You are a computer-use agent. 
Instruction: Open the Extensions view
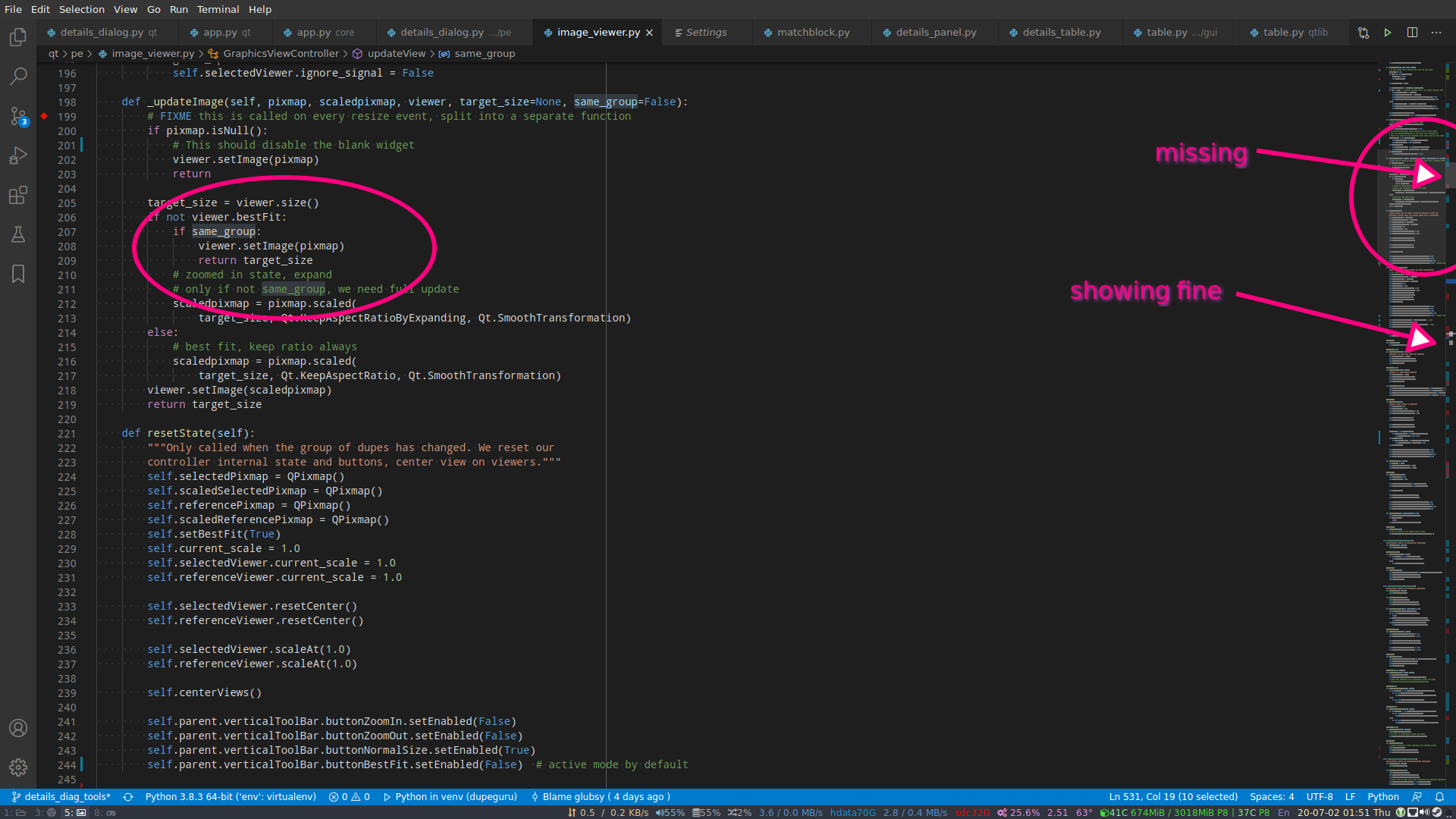[18, 195]
